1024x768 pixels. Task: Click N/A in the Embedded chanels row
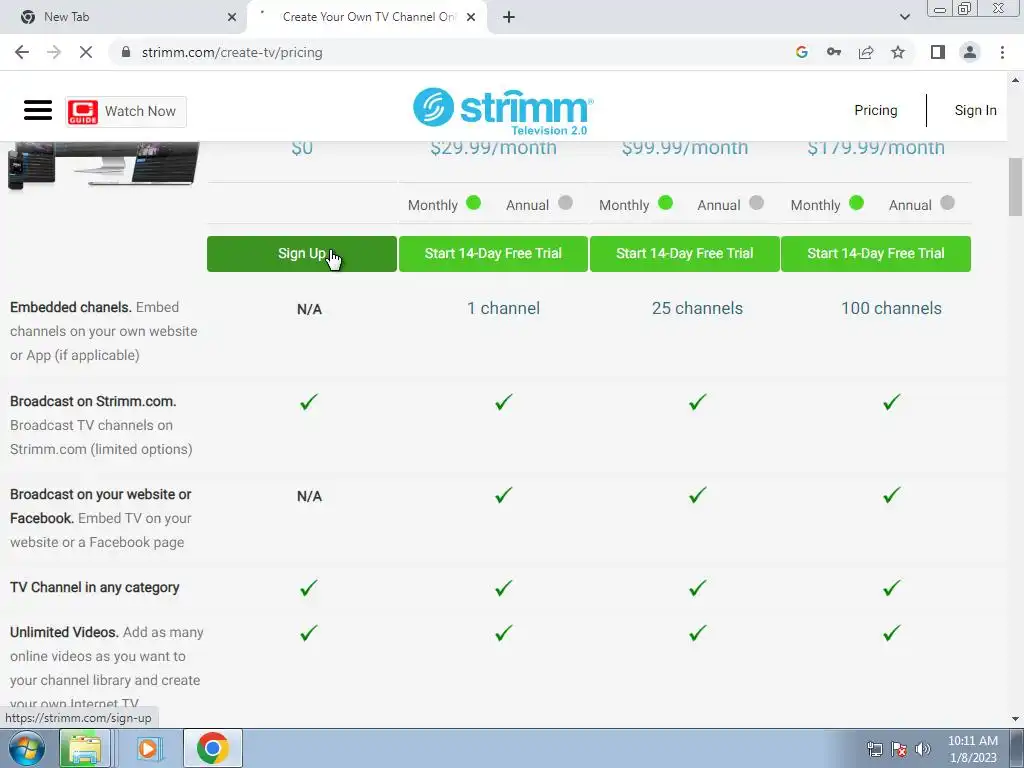coord(309,309)
